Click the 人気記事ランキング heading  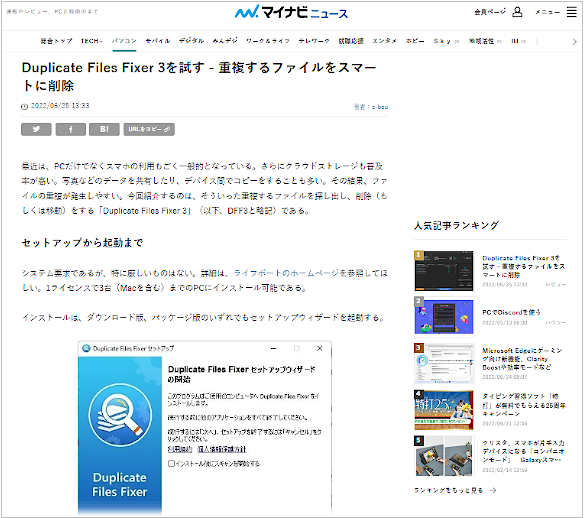[456, 225]
